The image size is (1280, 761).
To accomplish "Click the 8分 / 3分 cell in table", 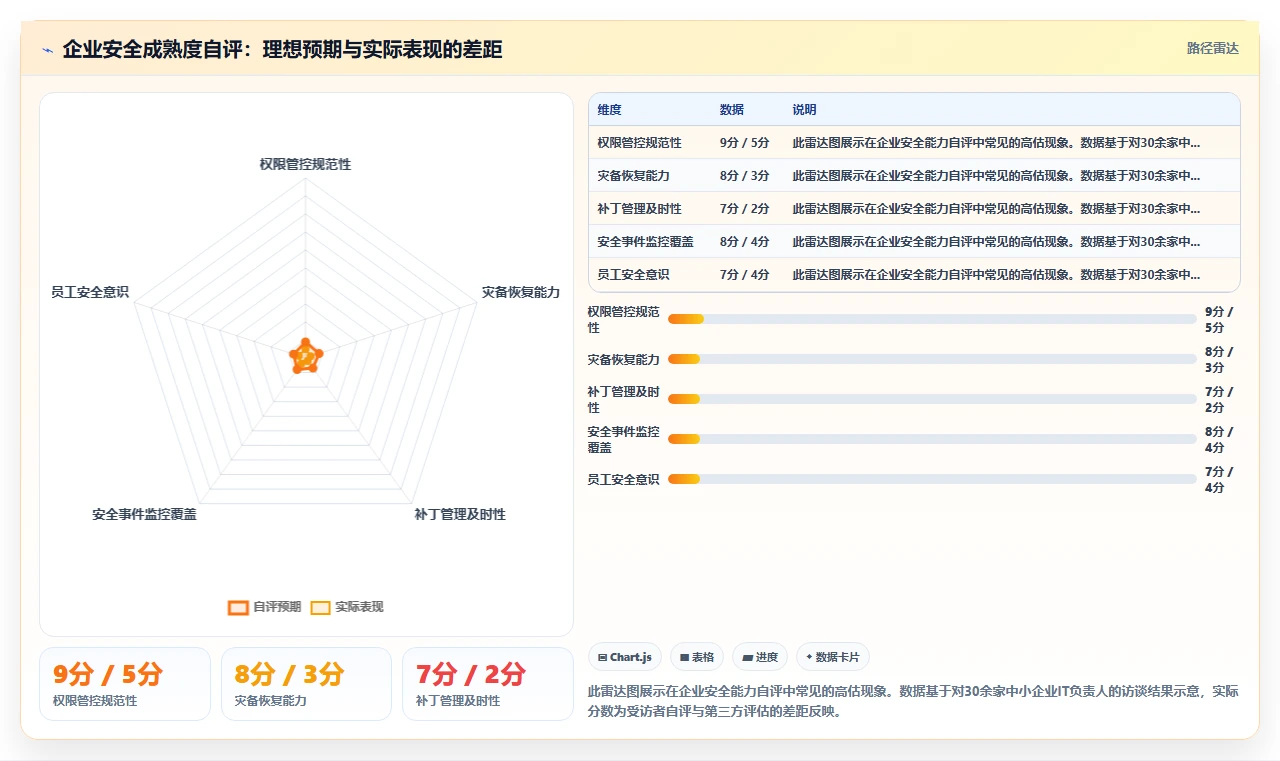I will pos(745,175).
